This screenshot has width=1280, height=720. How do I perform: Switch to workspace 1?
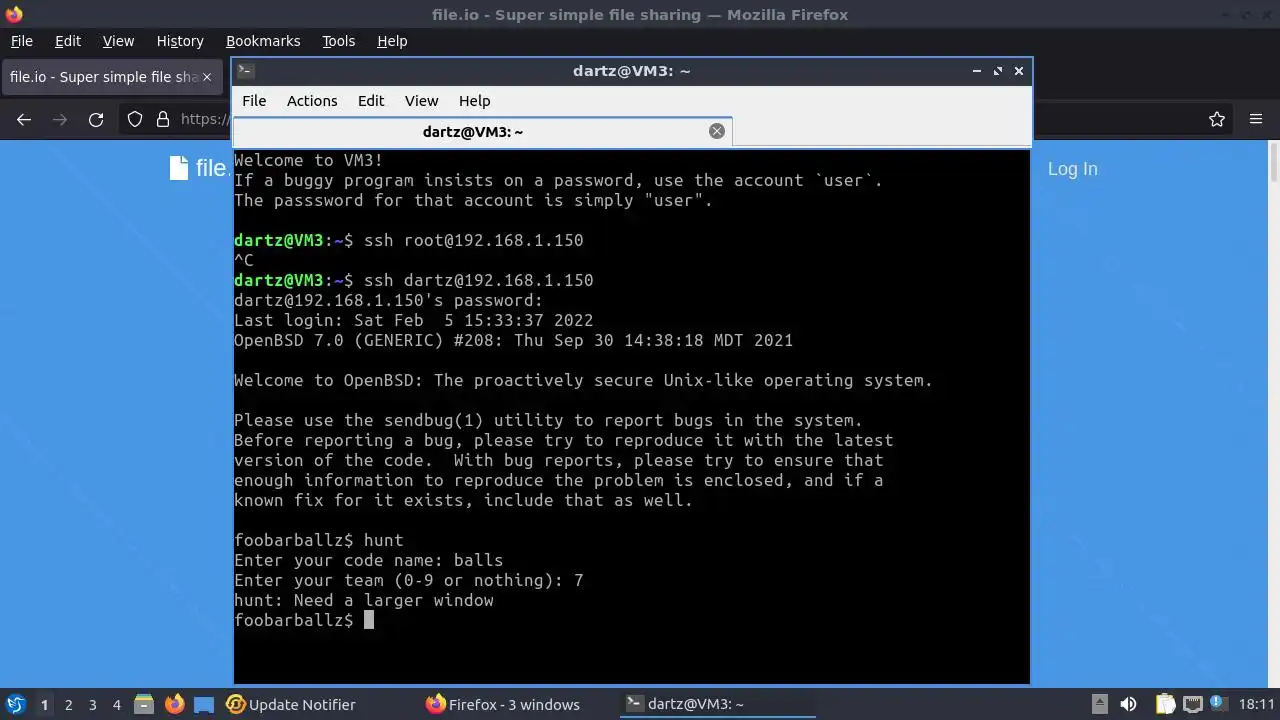pos(44,705)
